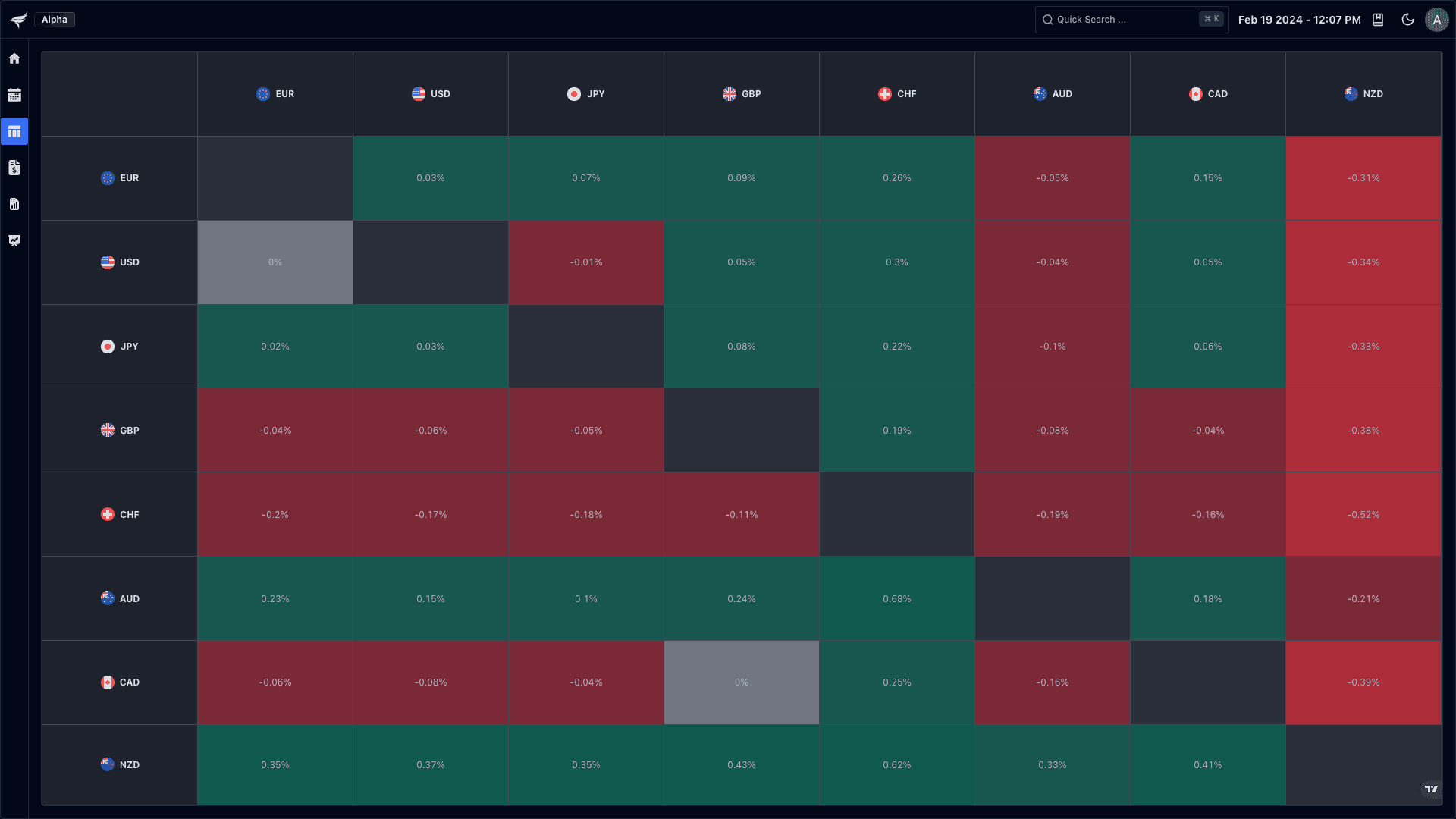Click the EUR/NZD cell showing -0.31%
Image resolution: width=1456 pixels, height=819 pixels.
click(1363, 178)
